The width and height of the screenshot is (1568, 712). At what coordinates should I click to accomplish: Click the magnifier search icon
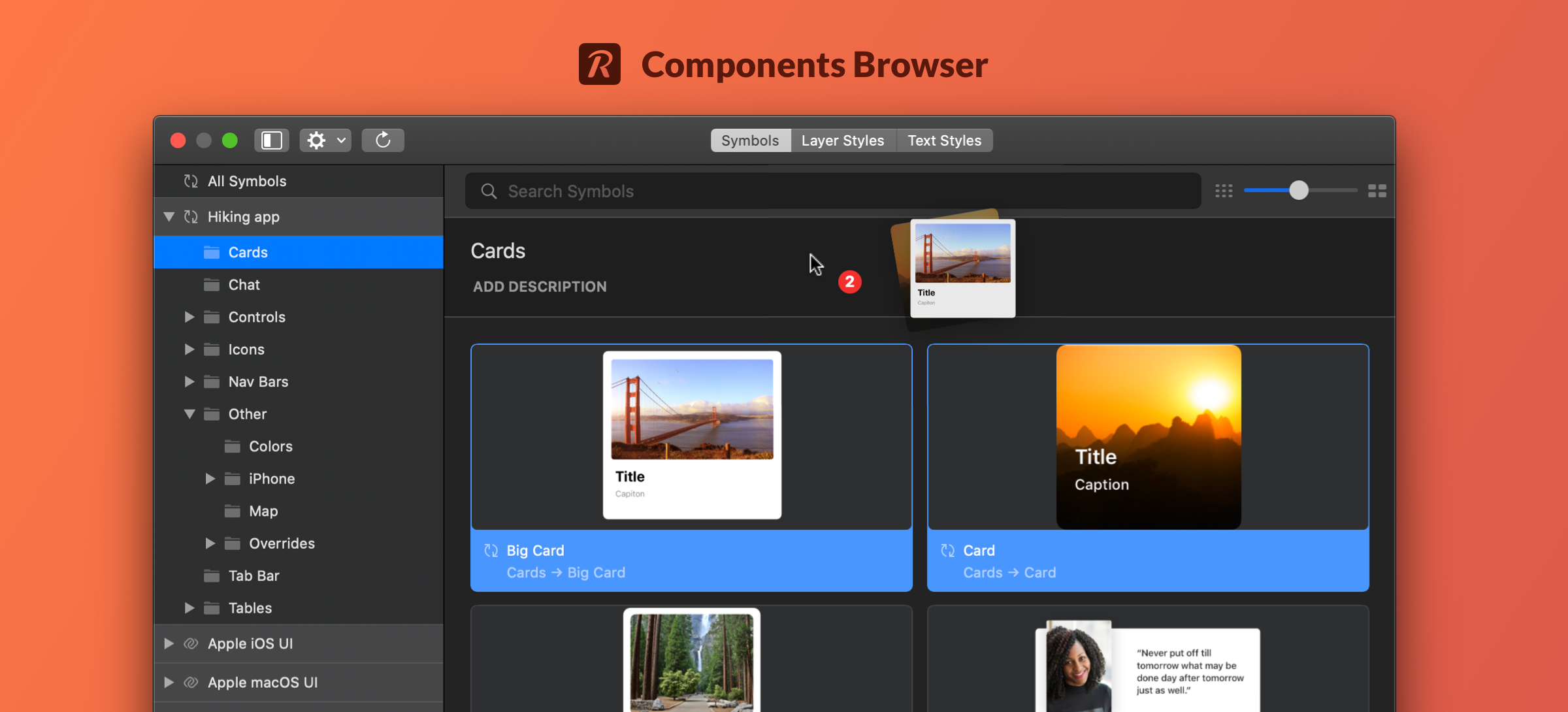[489, 191]
